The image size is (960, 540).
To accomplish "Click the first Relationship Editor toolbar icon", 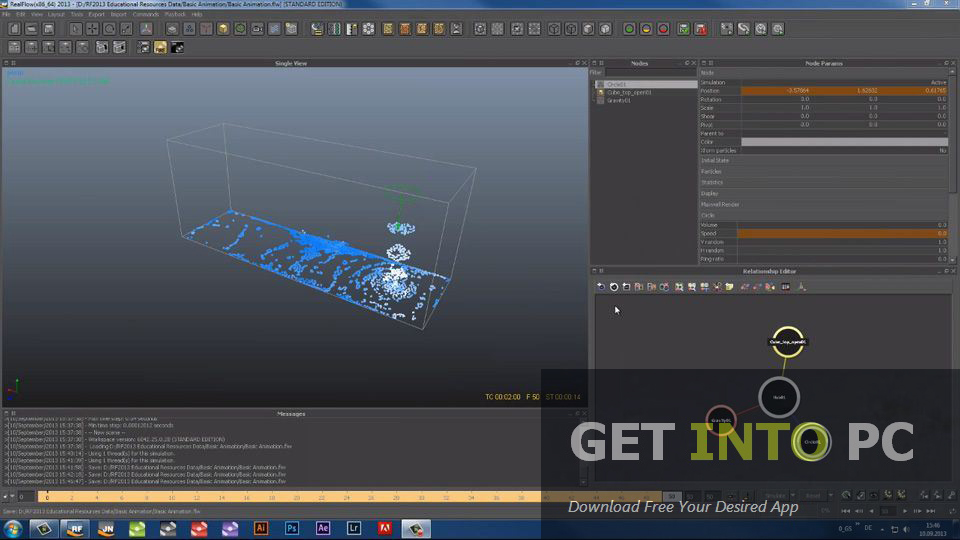I will [x=601, y=287].
